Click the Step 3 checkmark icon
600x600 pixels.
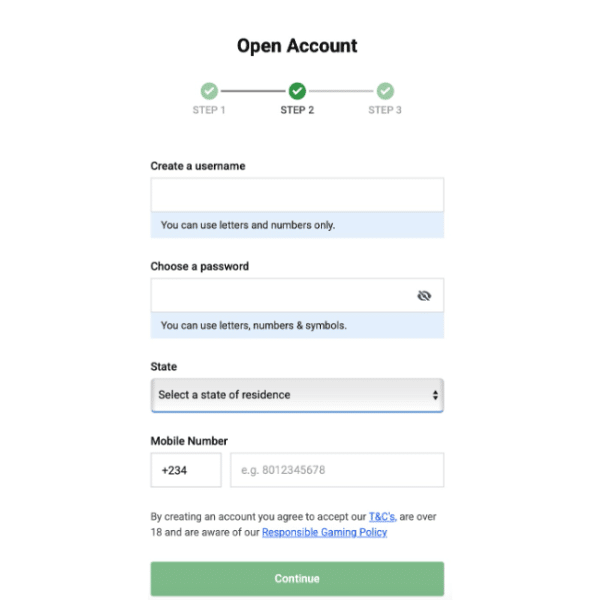tap(385, 91)
